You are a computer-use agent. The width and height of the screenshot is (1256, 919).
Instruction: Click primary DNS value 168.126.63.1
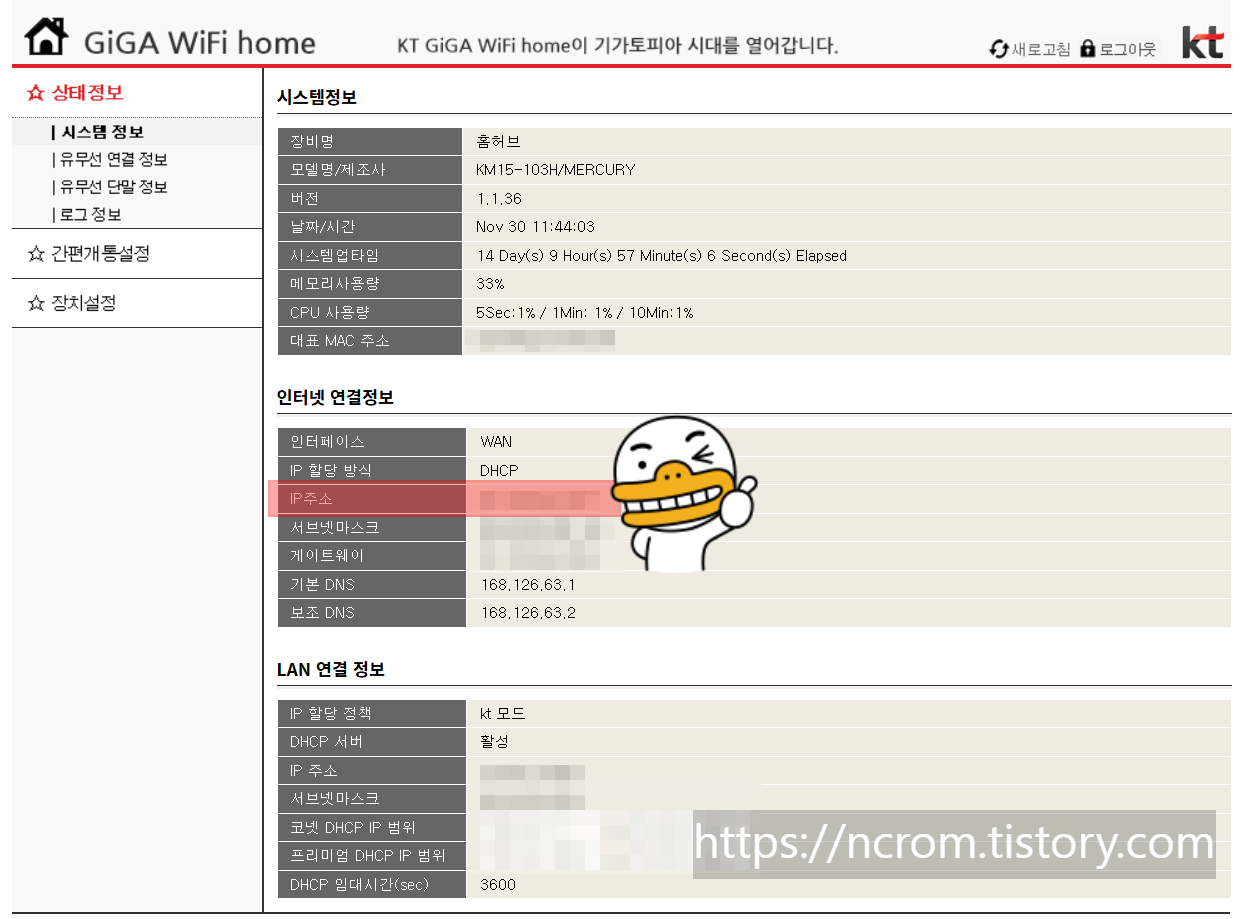point(528,584)
